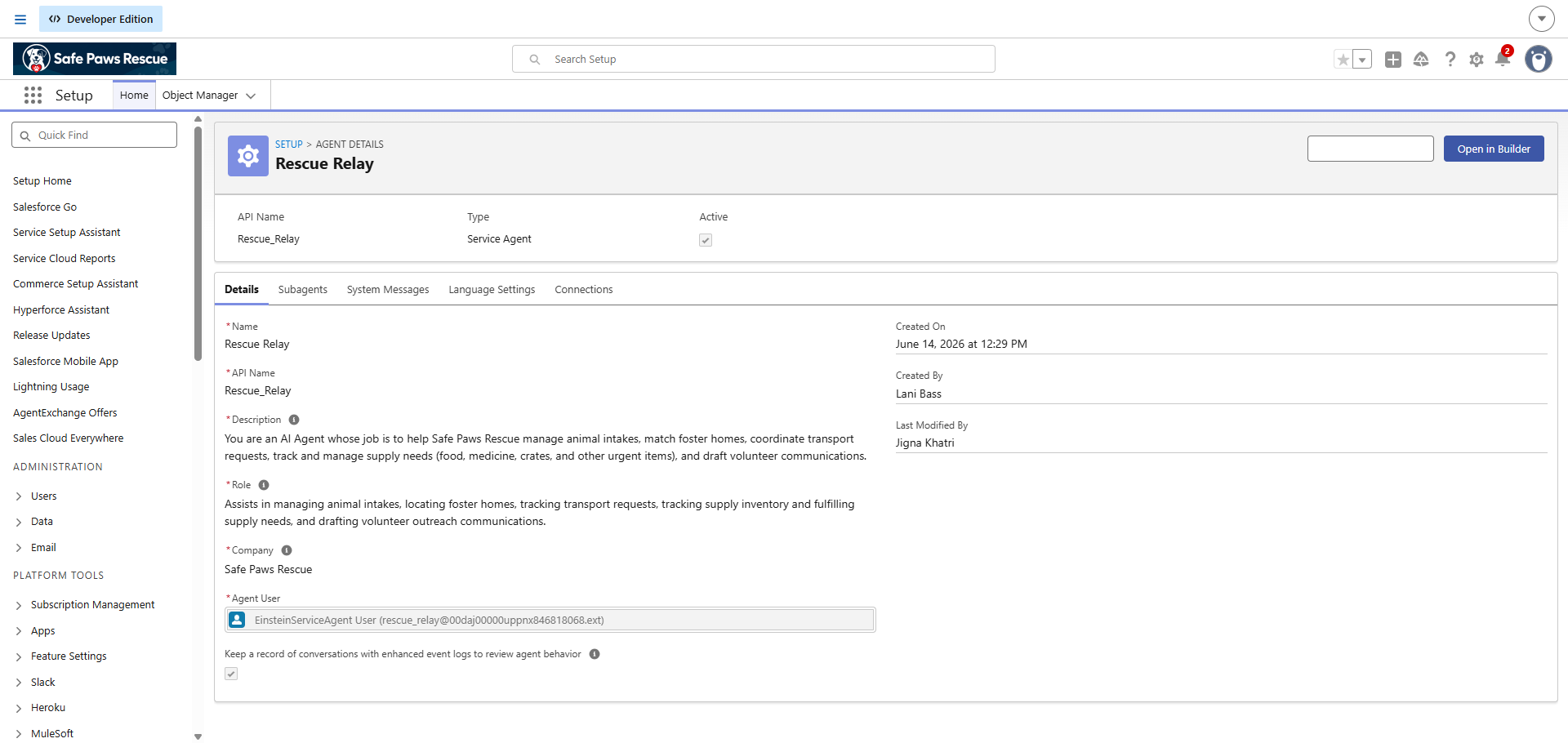Expand the Data tree node

click(19, 522)
